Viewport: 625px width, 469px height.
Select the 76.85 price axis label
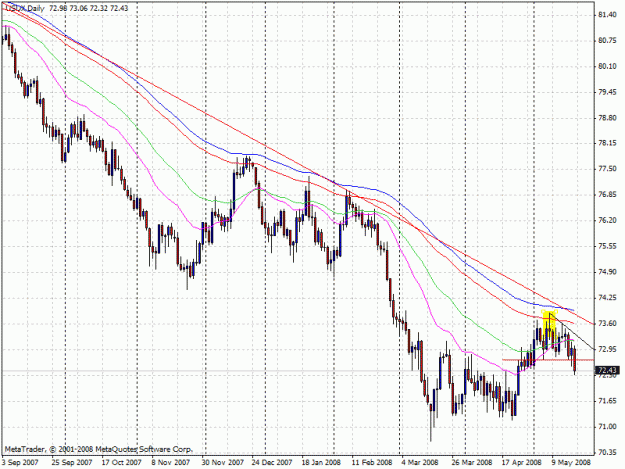click(607, 194)
